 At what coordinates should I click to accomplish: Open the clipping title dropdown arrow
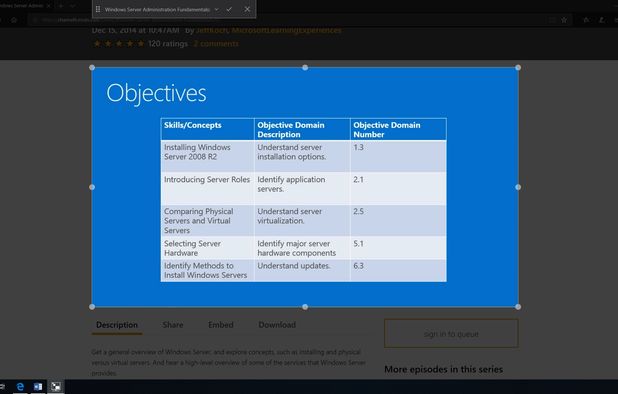pyautogui.click(x=216, y=9)
